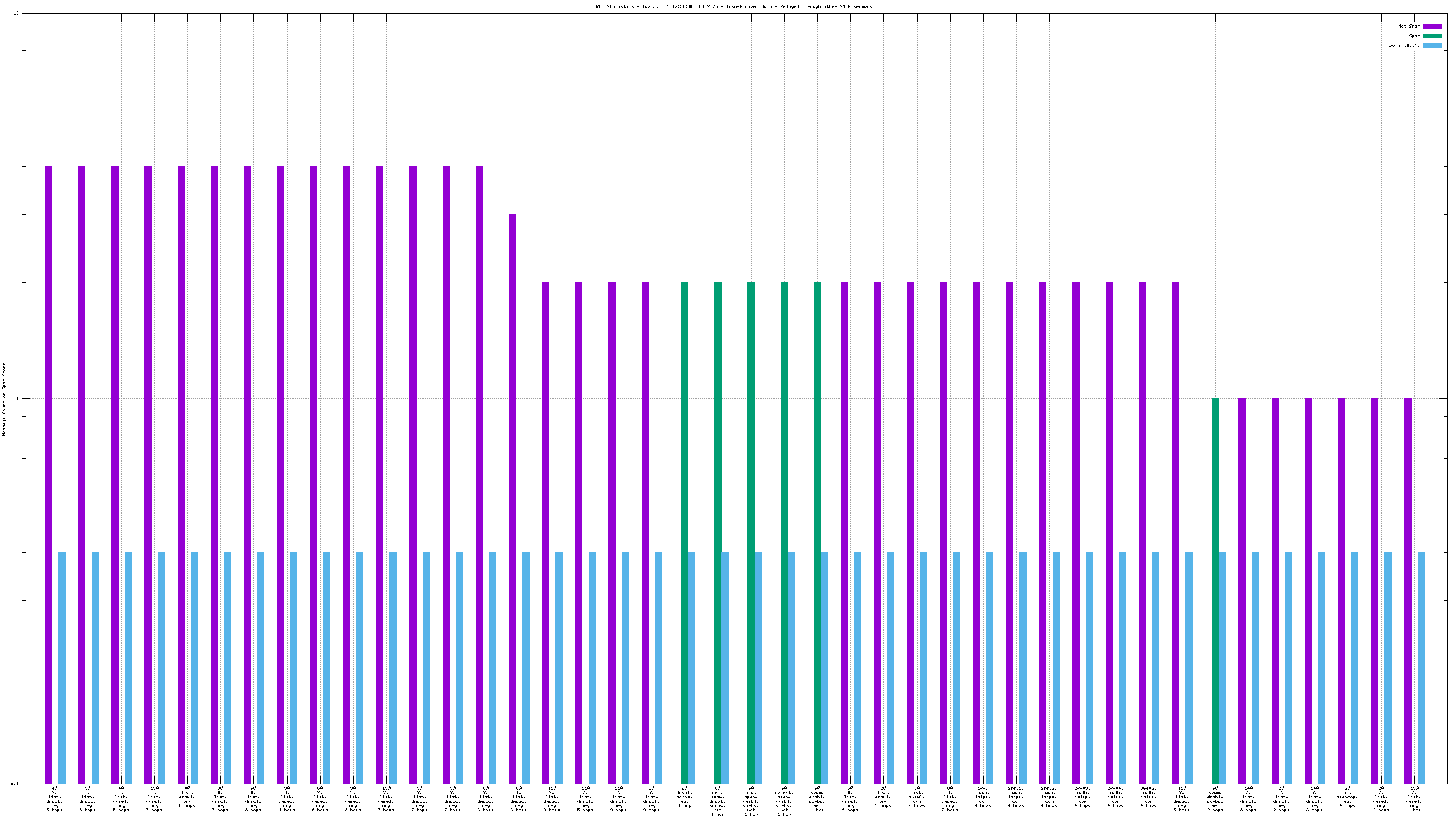Click the 3640a.iadb.isipp.com axis label
The height and width of the screenshot is (819, 1456).
pyautogui.click(x=1148, y=796)
